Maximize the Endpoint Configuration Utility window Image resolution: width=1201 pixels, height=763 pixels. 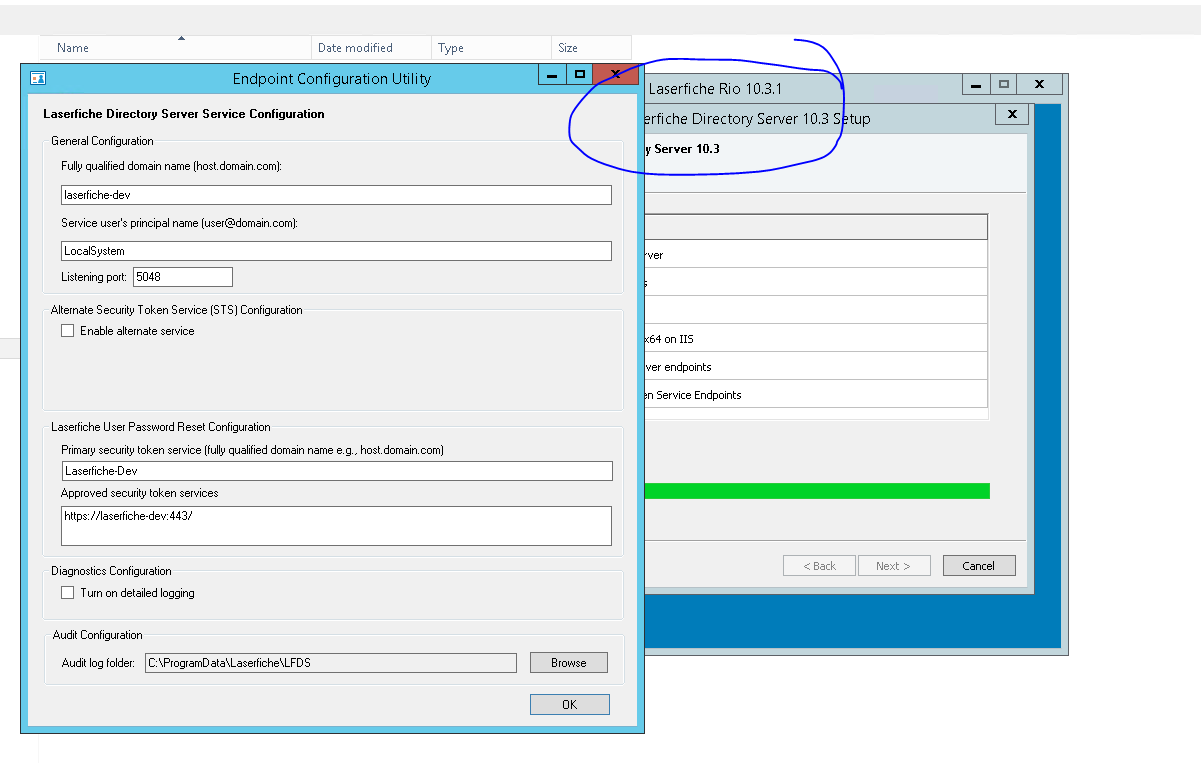579,75
